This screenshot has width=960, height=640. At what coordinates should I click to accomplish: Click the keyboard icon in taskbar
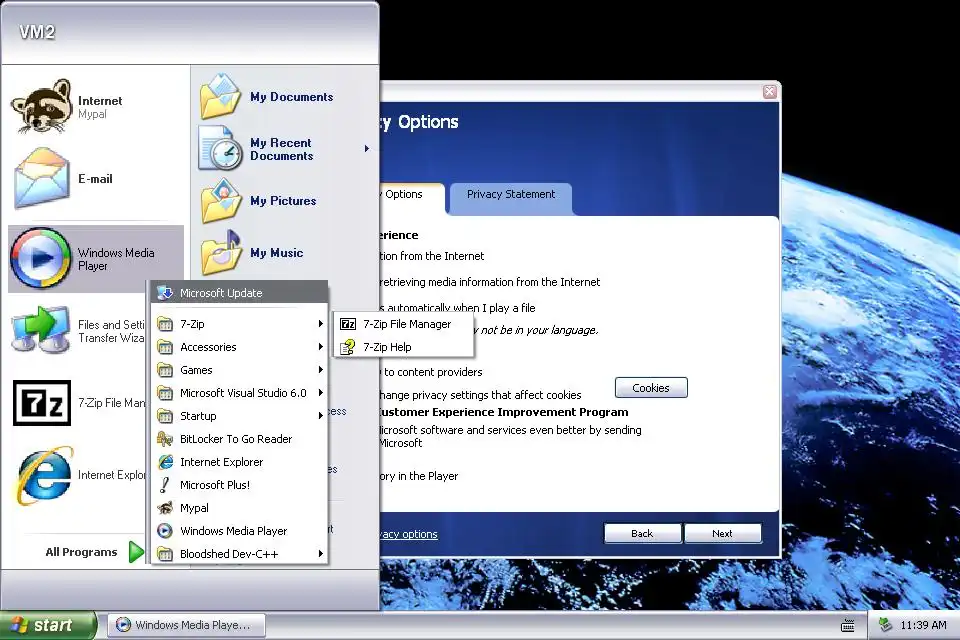[848, 625]
